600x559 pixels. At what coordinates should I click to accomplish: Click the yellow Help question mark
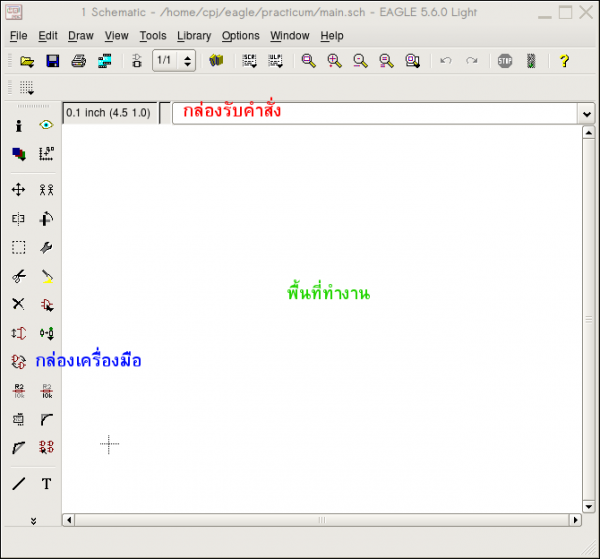564,61
